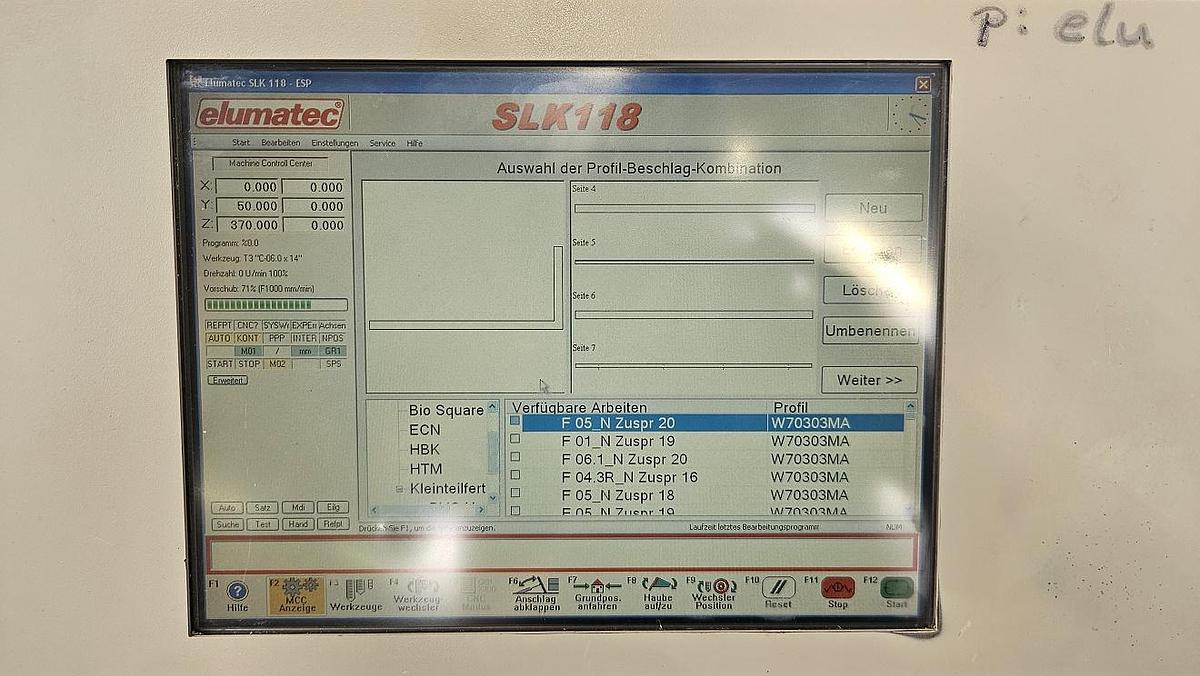Click the Seite 6 profile bar
This screenshot has height=676, width=1200.
pyautogui.click(x=693, y=314)
